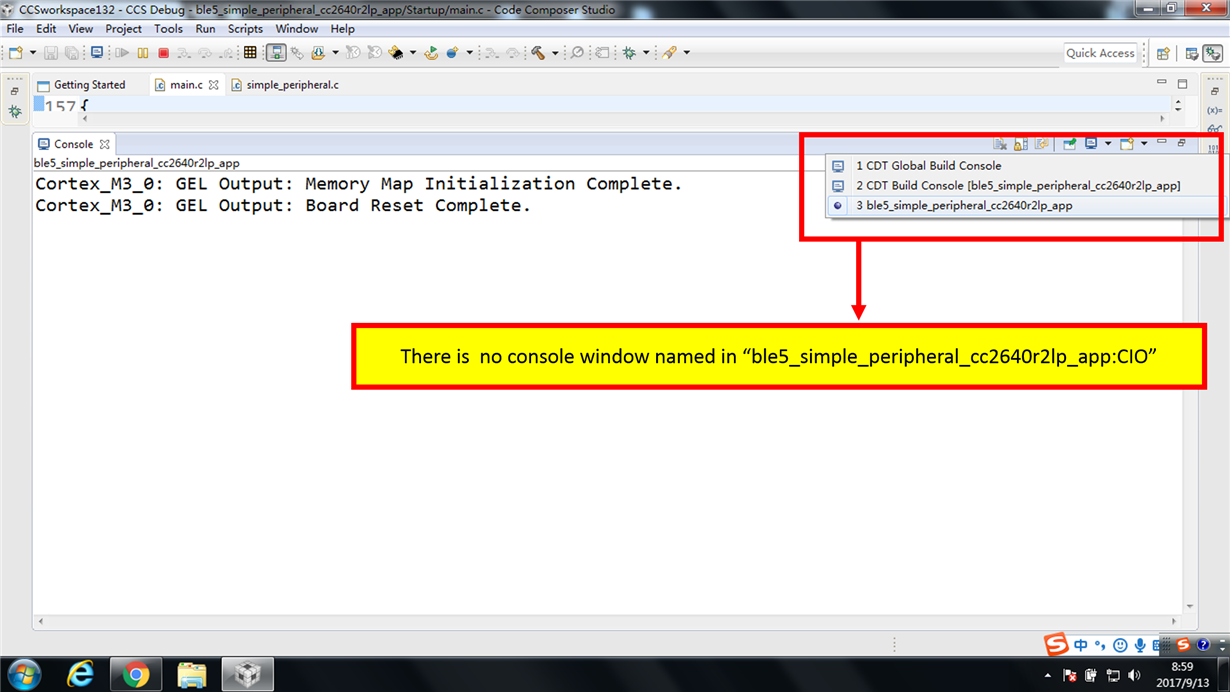
Task: Open the Open Console dropdown arrow
Action: tap(1144, 144)
